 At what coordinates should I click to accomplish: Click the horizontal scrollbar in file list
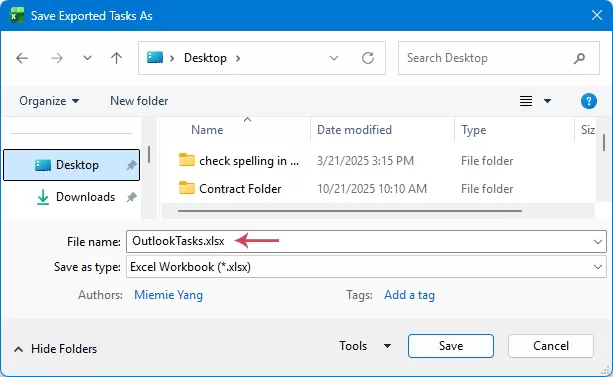(350, 211)
